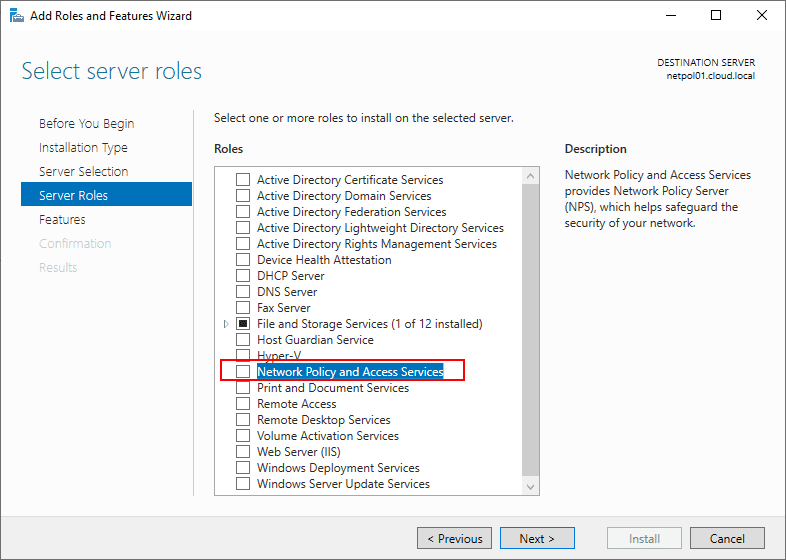The width and height of the screenshot is (786, 560).
Task: Select the Hyper-V role label
Action: 279,356
